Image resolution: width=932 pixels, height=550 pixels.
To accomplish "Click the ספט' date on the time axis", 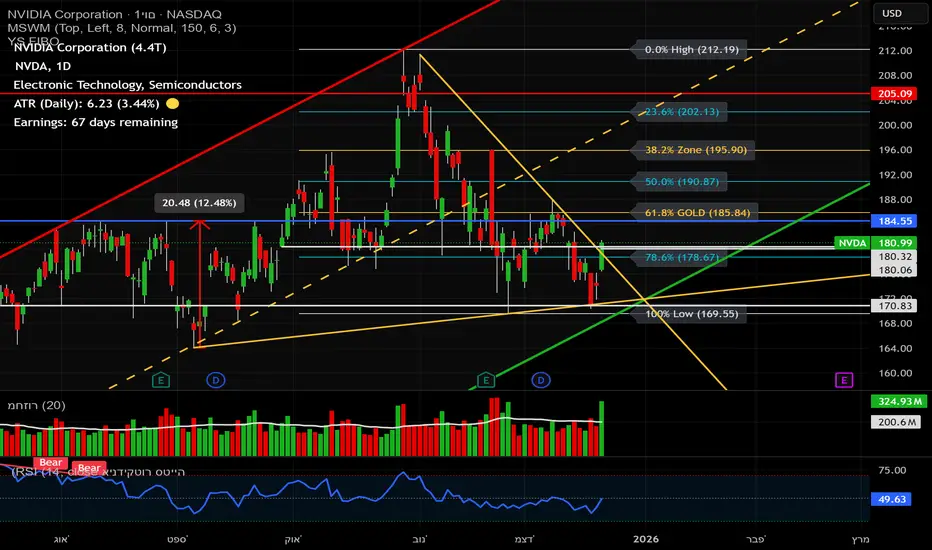I will [177, 539].
